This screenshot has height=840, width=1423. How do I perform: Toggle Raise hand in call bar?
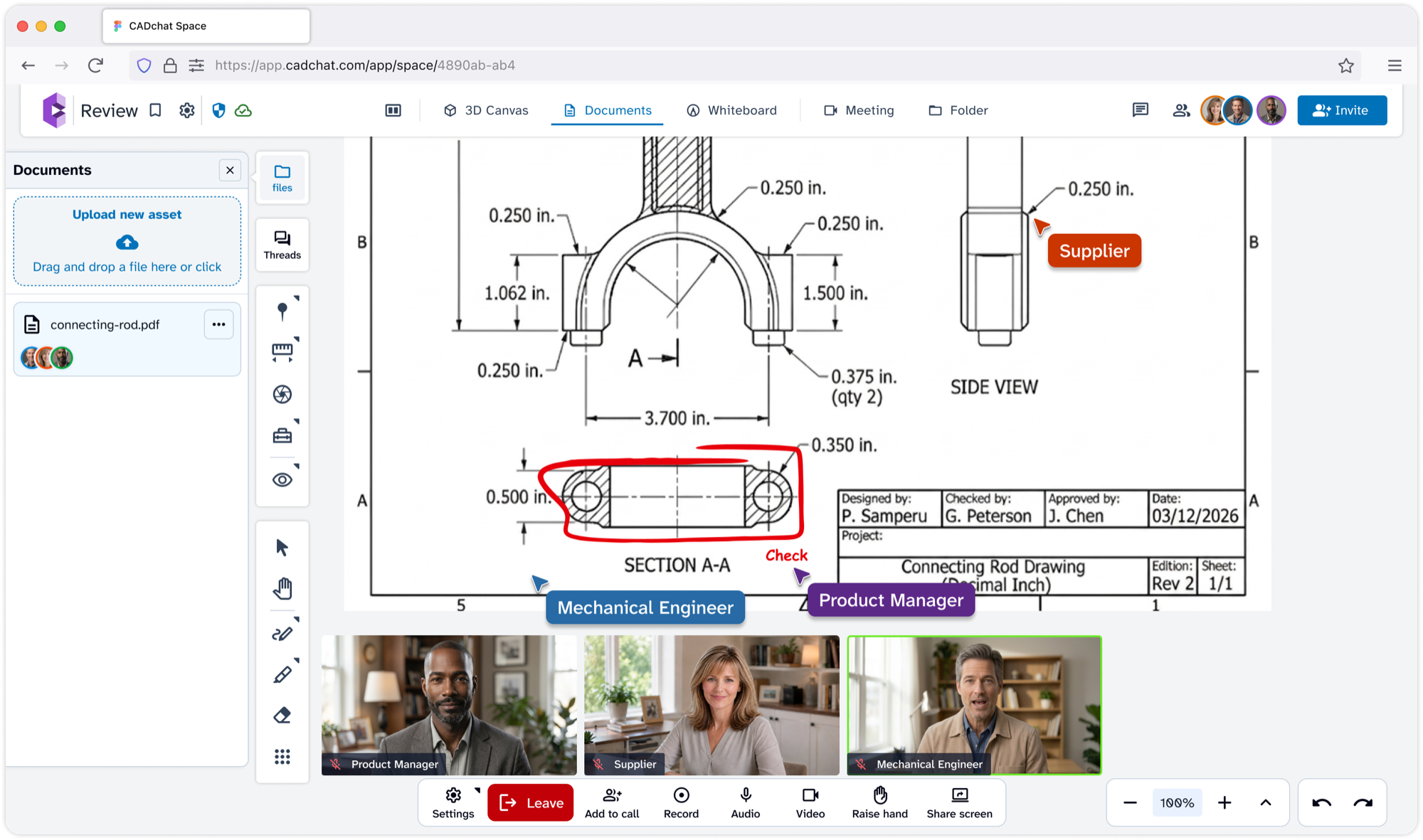tap(880, 802)
